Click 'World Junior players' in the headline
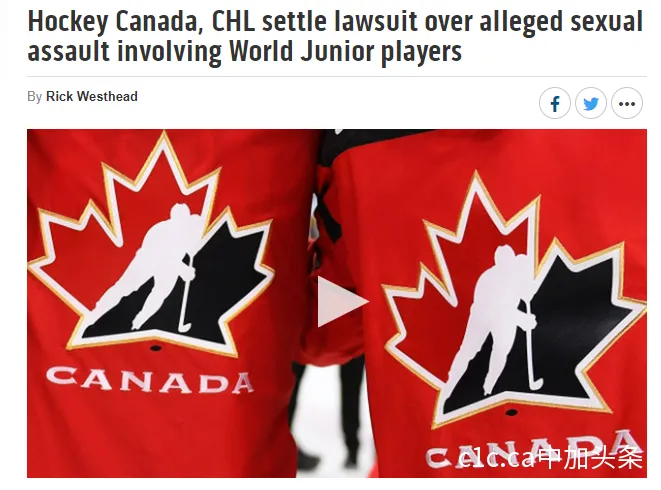Image resolution: width=661 pixels, height=490 pixels. click(345, 51)
